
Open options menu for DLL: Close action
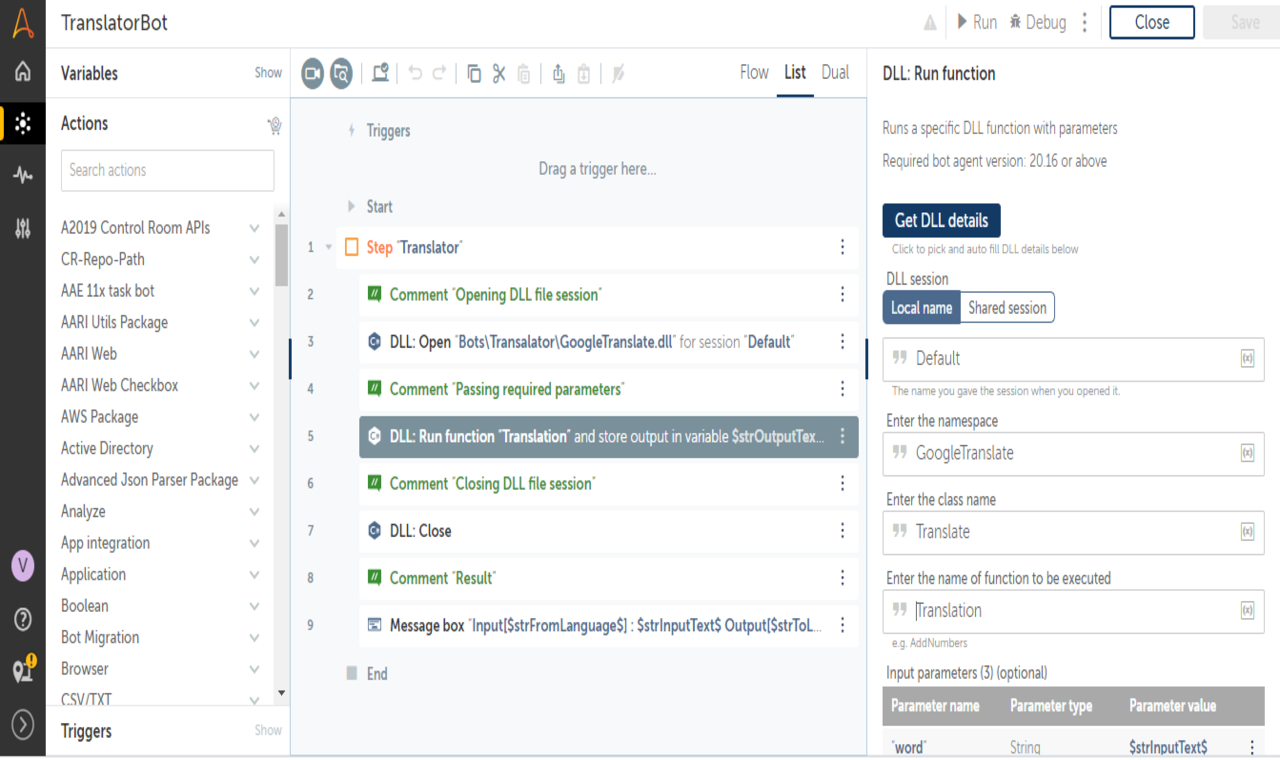(x=842, y=531)
